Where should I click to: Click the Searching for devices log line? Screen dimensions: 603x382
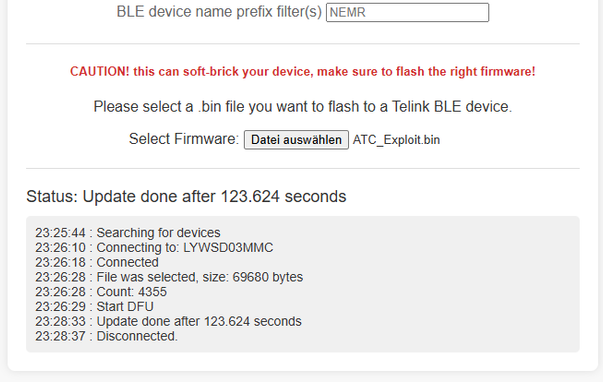pos(128,233)
